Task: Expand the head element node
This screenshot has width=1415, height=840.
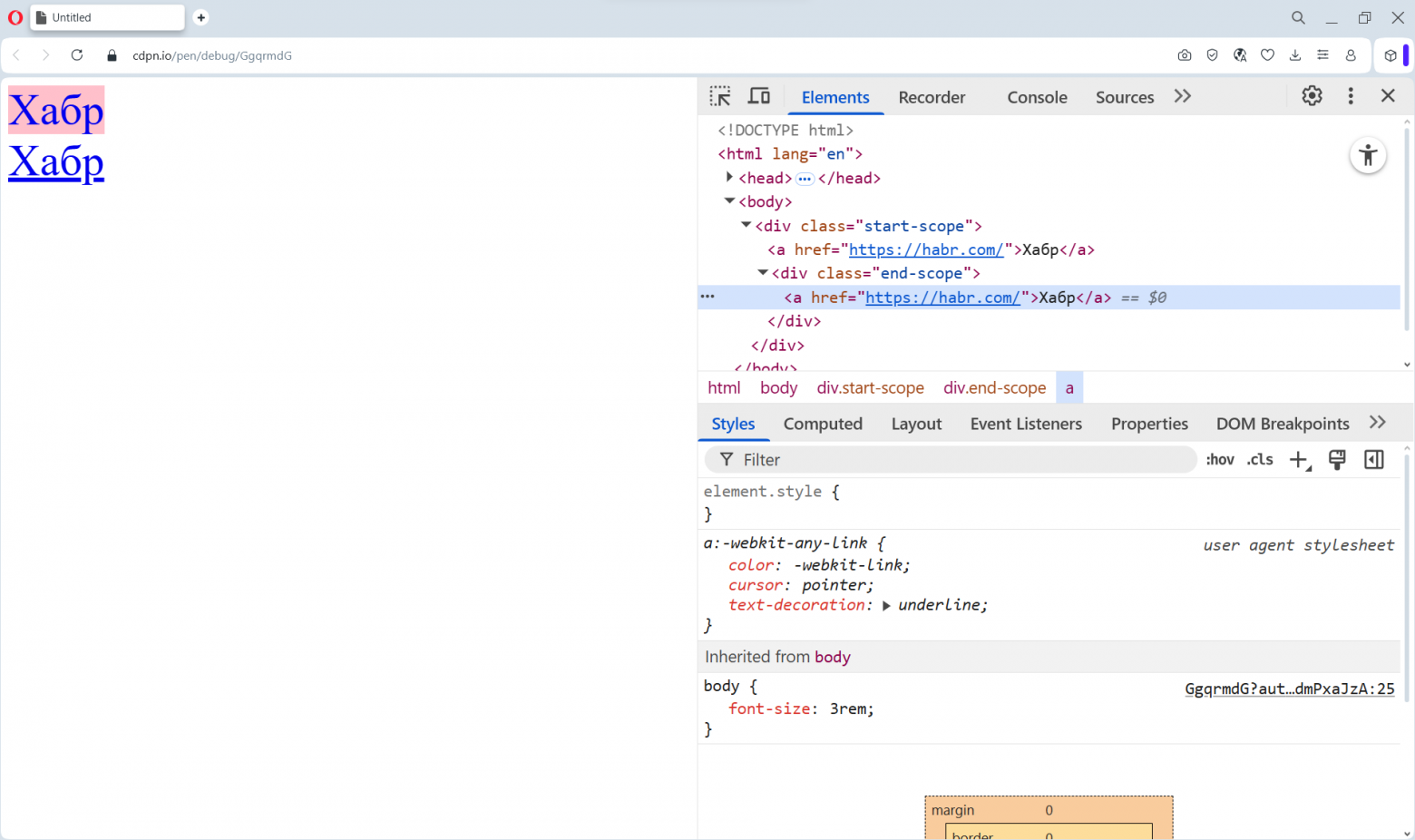Action: [x=729, y=177]
